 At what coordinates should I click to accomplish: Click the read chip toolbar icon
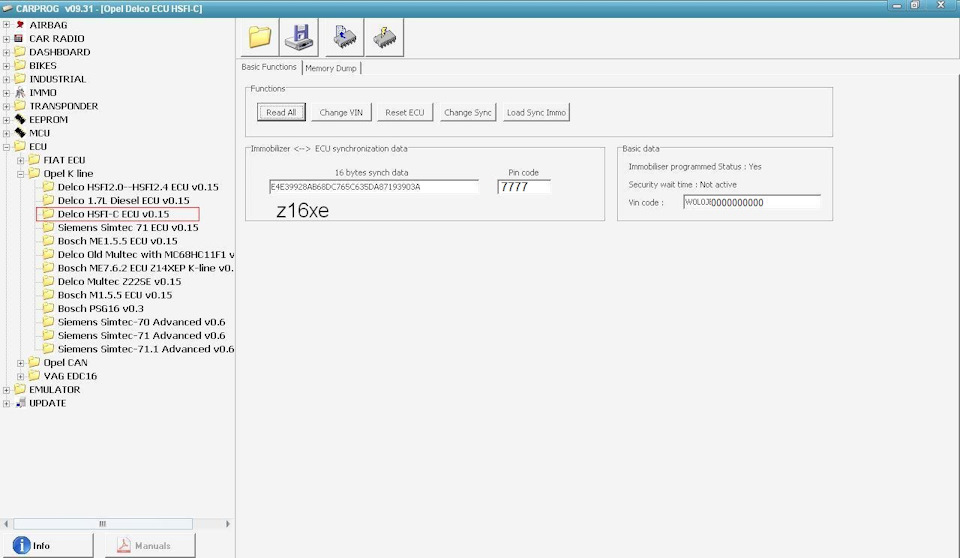(345, 37)
